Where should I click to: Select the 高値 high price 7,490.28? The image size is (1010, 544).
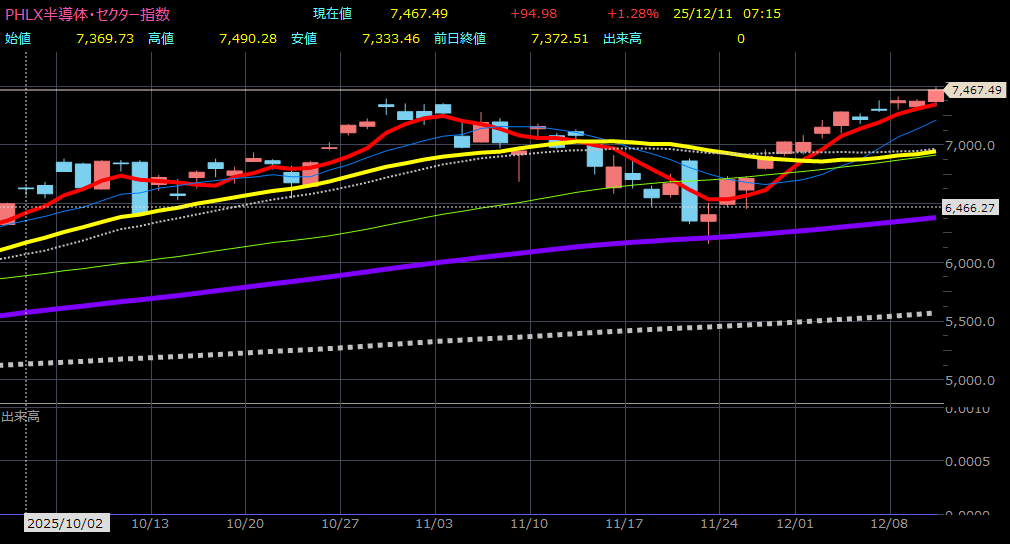247,38
